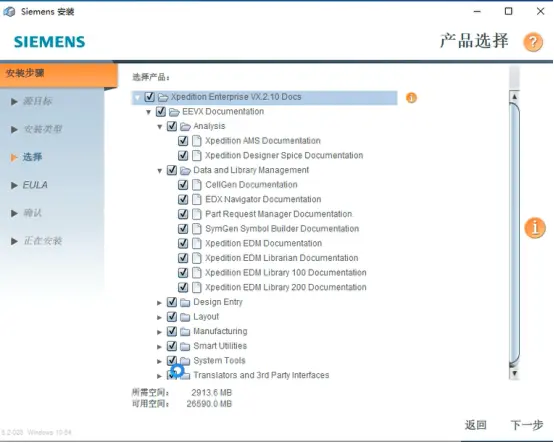Click info icon beside Xpedition Enterprise Docs row
The width and height of the screenshot is (554, 443).
tap(411, 98)
